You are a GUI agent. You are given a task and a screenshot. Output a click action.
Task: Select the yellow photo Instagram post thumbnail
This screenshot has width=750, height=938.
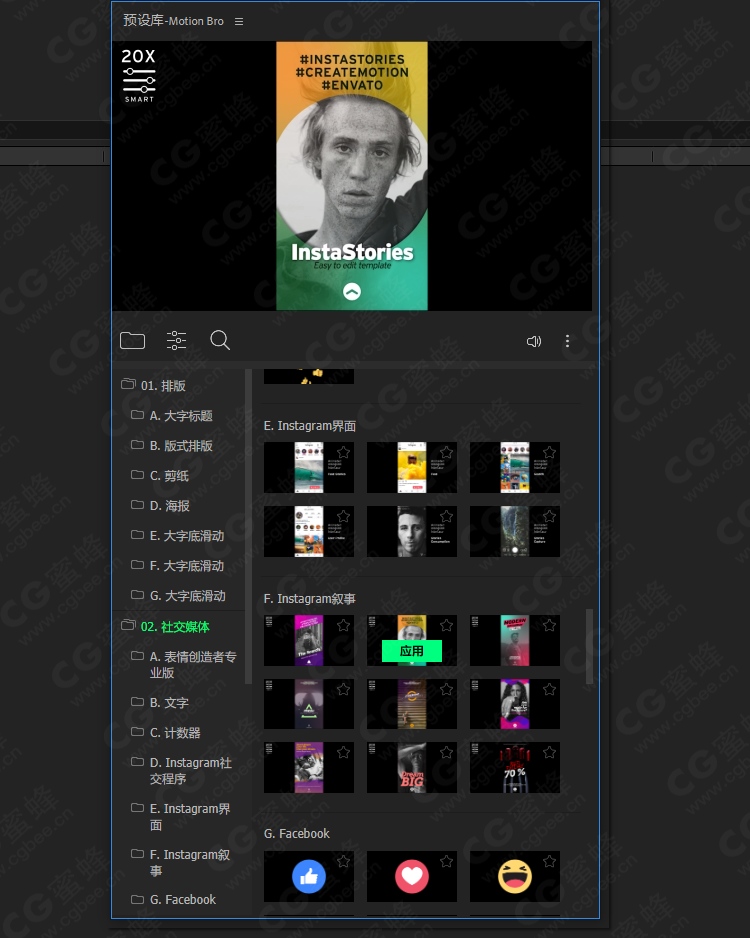click(411, 468)
